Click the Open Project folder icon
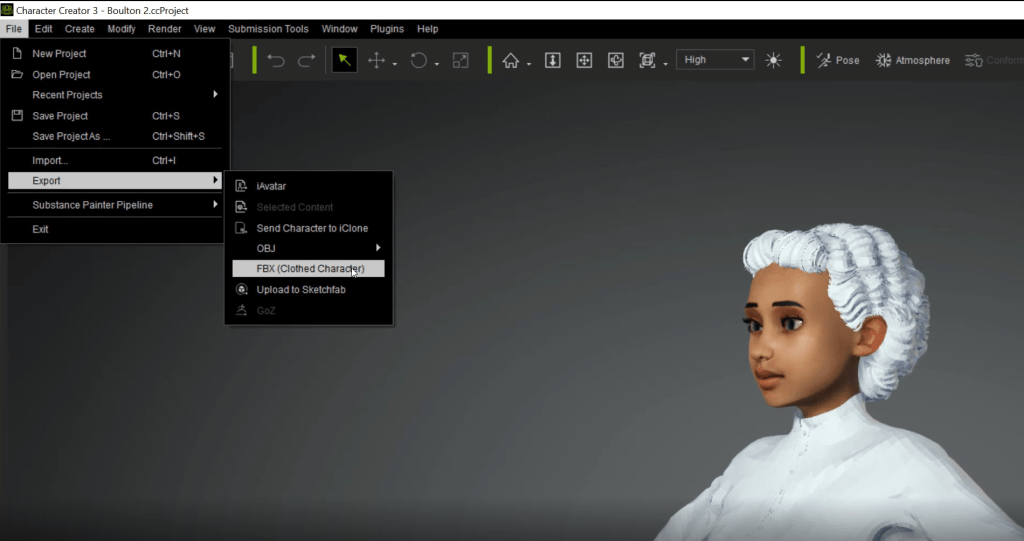 point(18,74)
